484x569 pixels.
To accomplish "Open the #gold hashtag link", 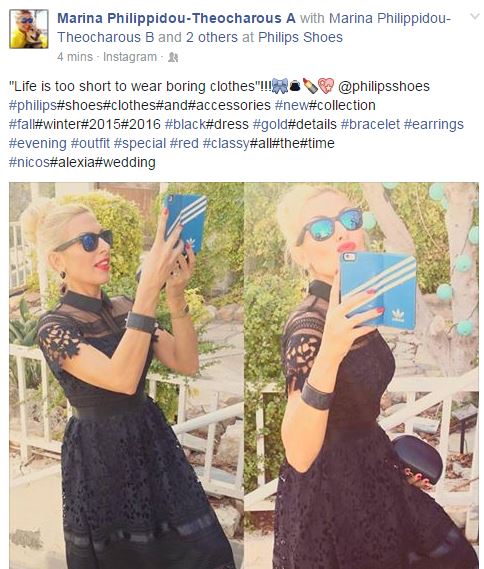I will [270, 124].
